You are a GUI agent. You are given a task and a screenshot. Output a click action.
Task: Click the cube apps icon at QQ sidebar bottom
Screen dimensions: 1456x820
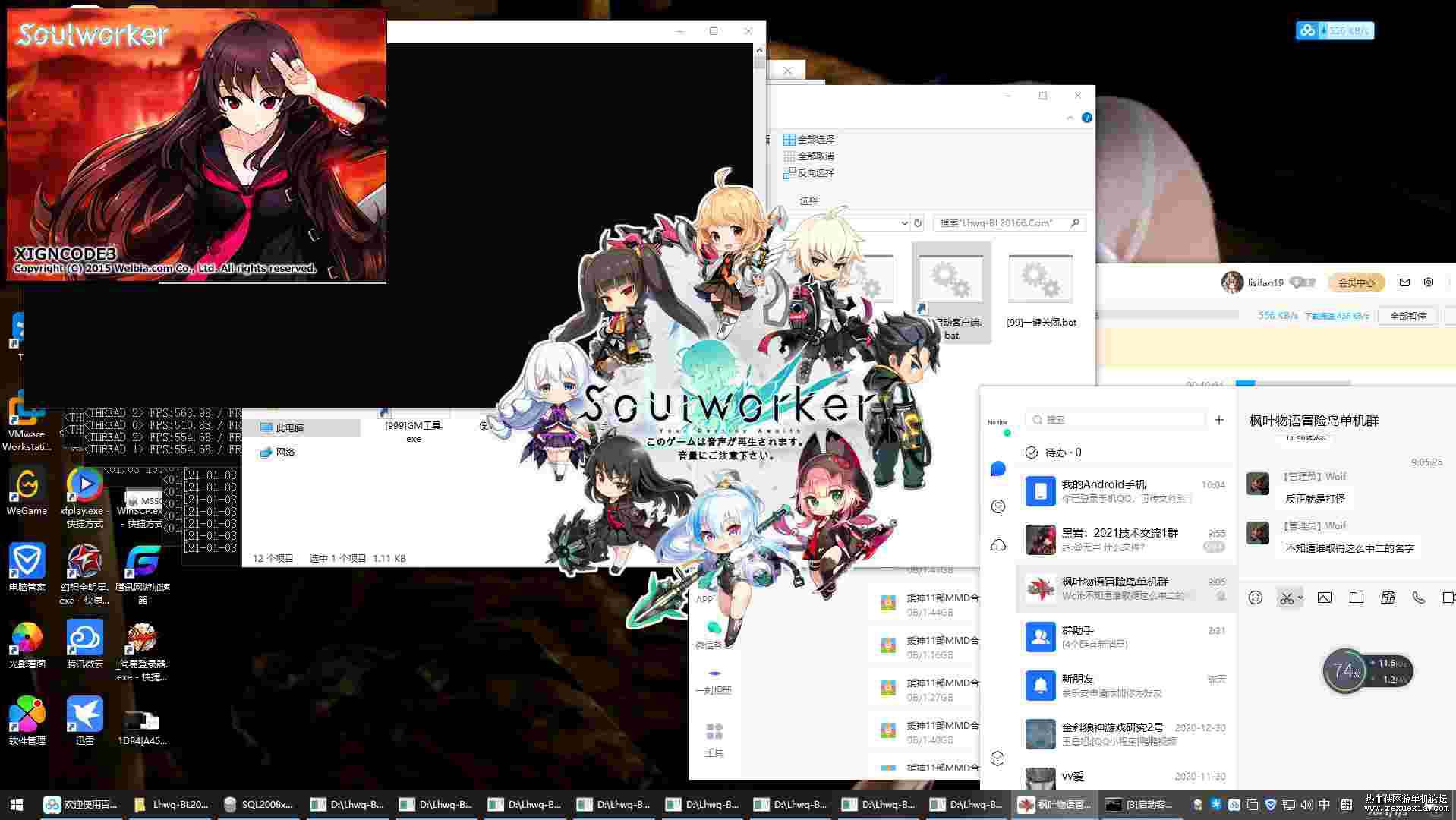point(998,758)
